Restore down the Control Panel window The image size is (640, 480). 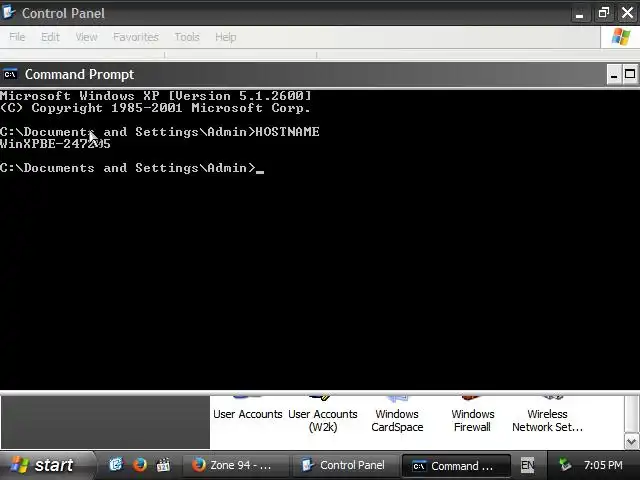[604, 13]
